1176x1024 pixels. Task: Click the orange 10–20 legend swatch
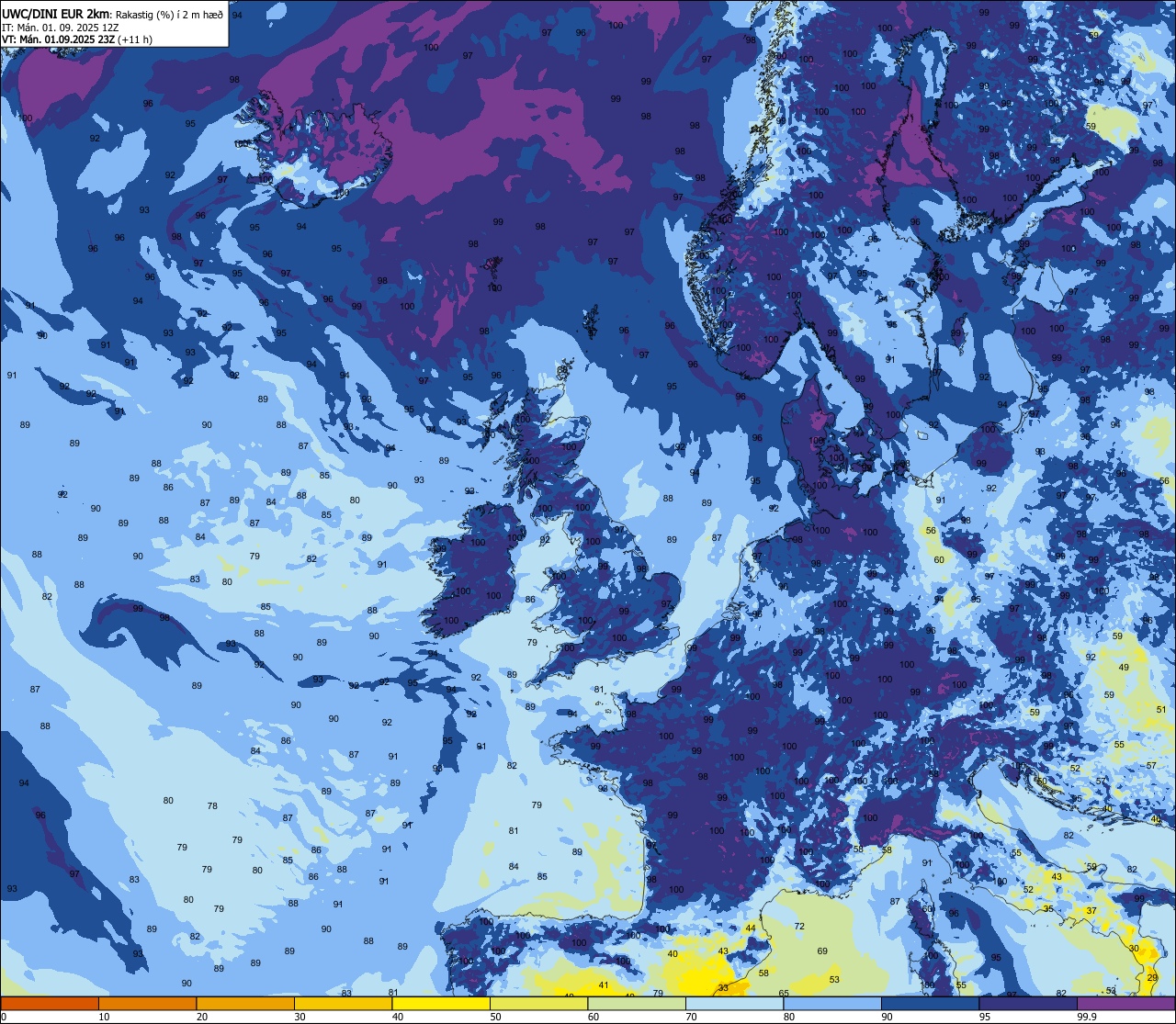pyautogui.click(x=147, y=1004)
